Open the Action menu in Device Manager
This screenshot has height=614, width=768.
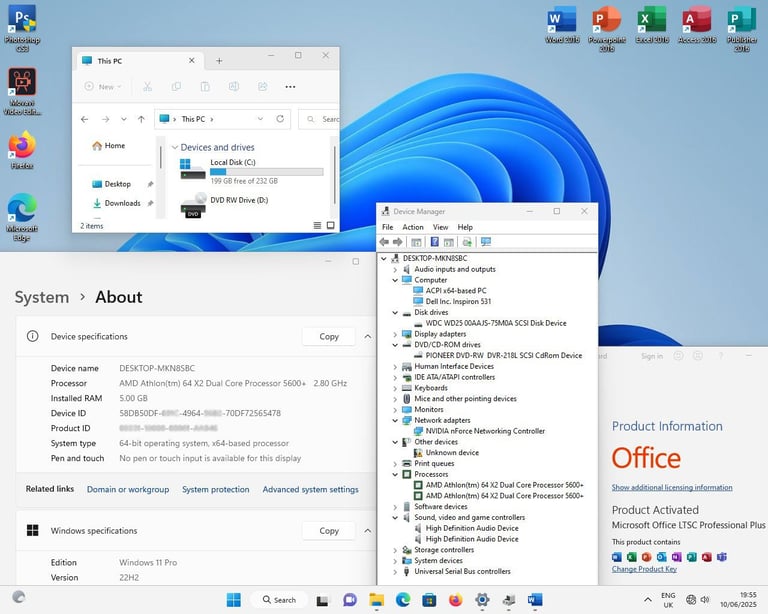coord(413,227)
